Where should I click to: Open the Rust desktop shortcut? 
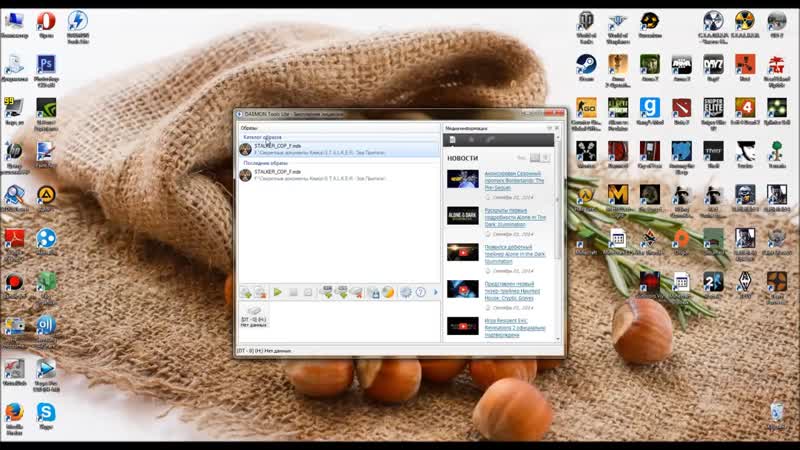(745, 68)
